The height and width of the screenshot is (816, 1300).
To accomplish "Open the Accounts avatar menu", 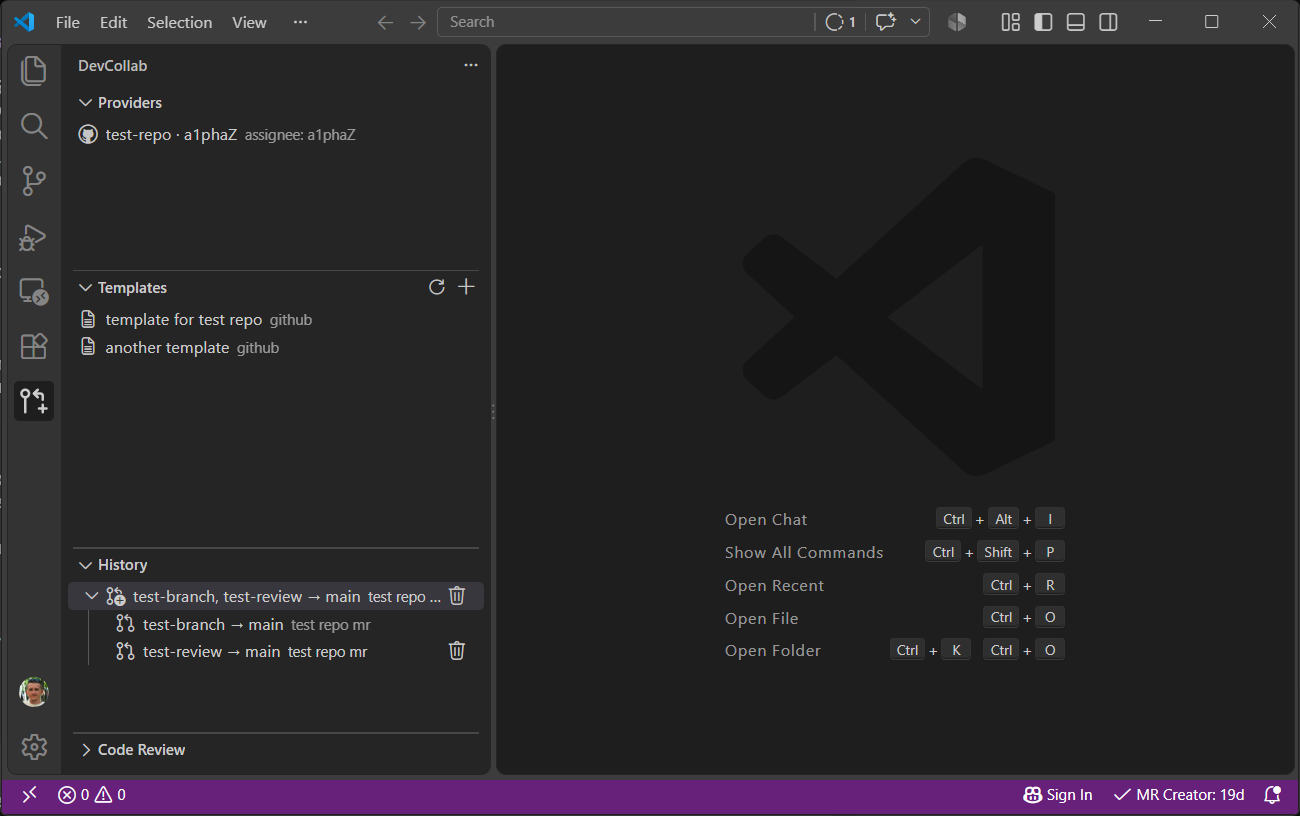I will (34, 692).
